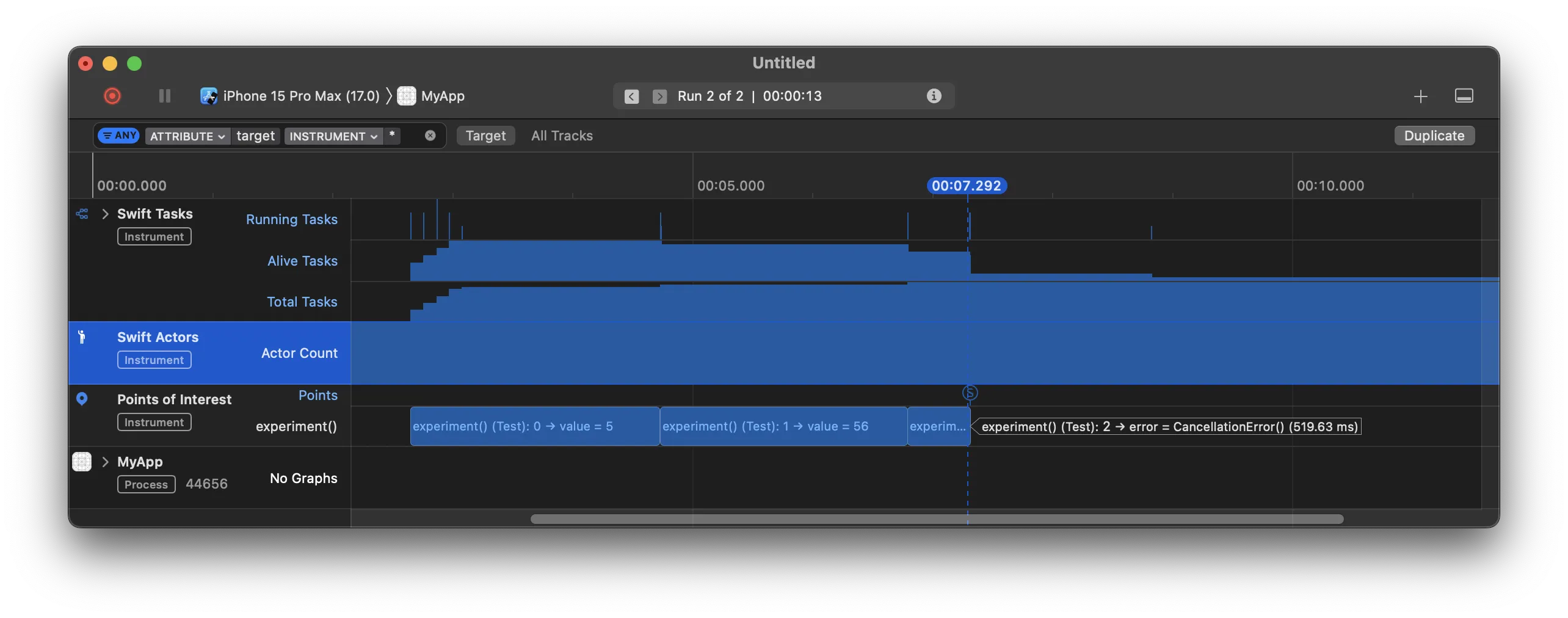Open the run info button

(x=934, y=96)
